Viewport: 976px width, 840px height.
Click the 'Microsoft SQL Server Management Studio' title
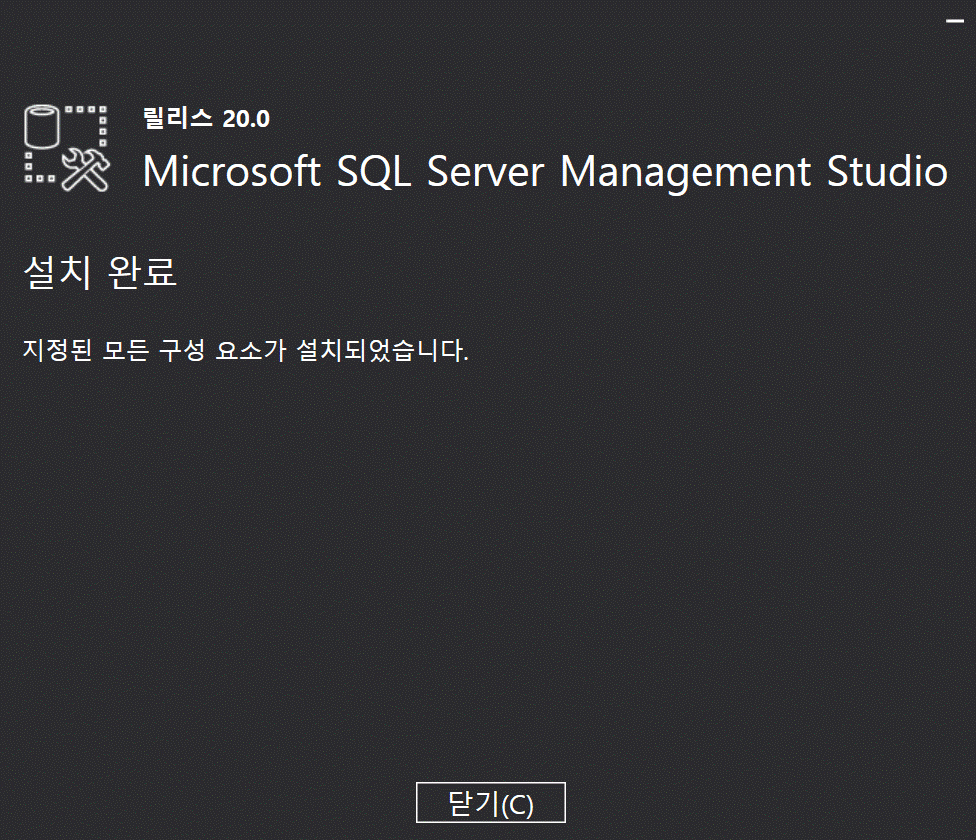coord(545,172)
